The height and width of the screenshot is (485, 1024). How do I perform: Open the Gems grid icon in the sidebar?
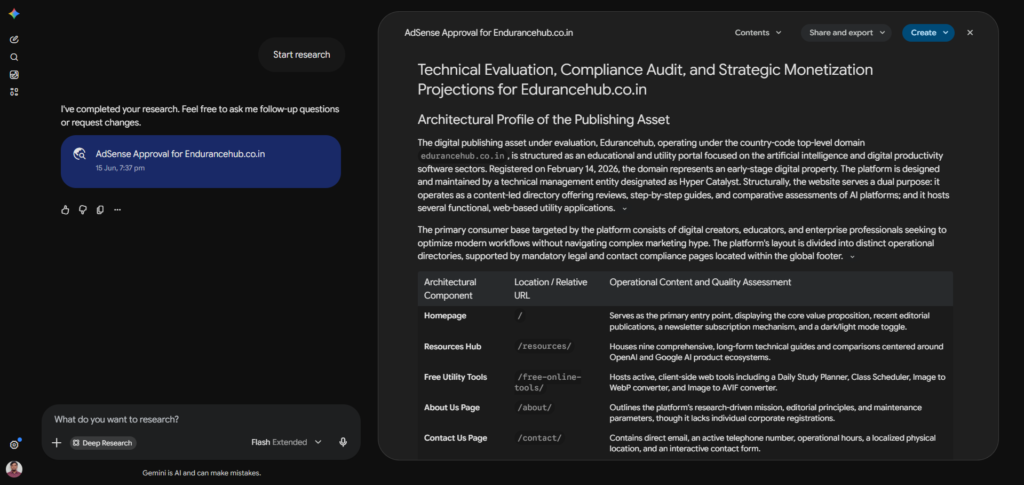(x=14, y=92)
